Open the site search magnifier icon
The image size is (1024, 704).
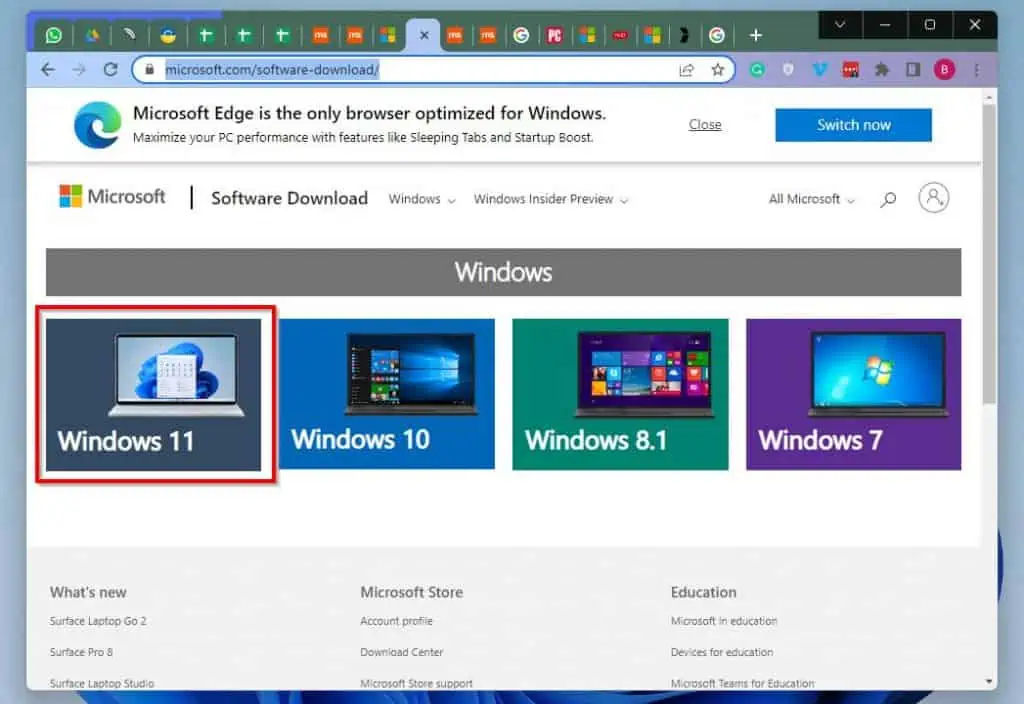click(x=887, y=199)
